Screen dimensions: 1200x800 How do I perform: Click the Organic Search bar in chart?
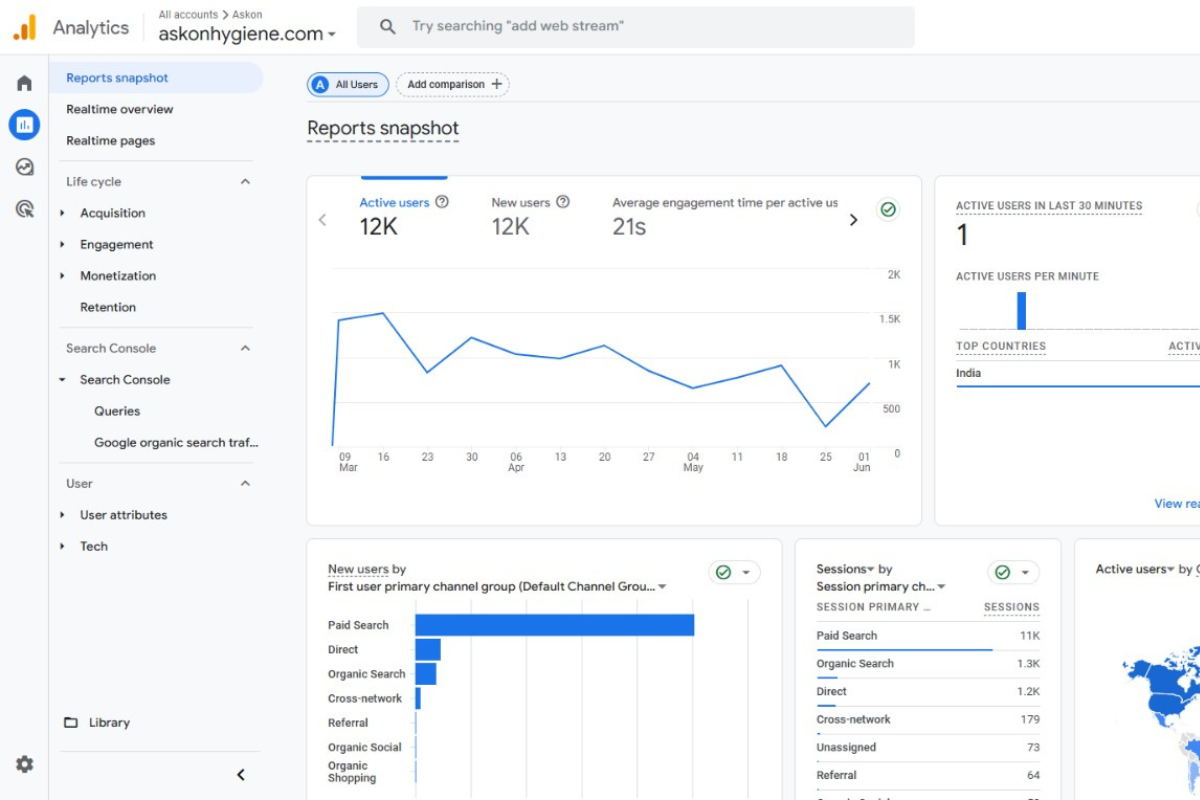426,674
